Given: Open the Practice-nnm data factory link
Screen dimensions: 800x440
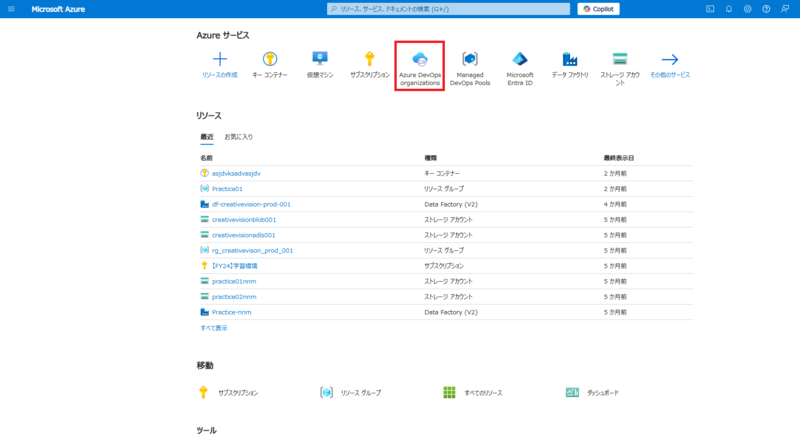Looking at the screenshot, I should click(x=232, y=312).
